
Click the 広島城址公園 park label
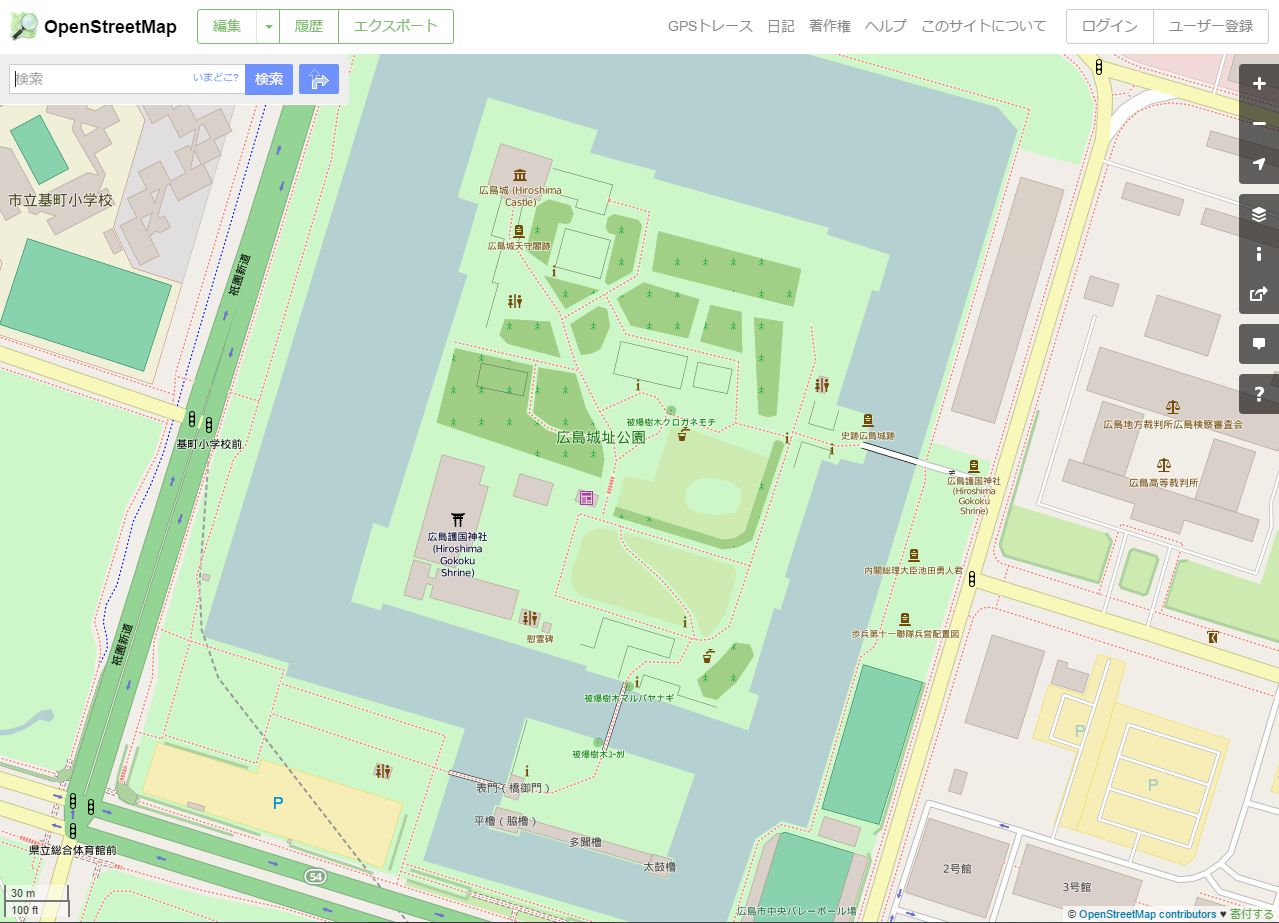click(x=601, y=437)
